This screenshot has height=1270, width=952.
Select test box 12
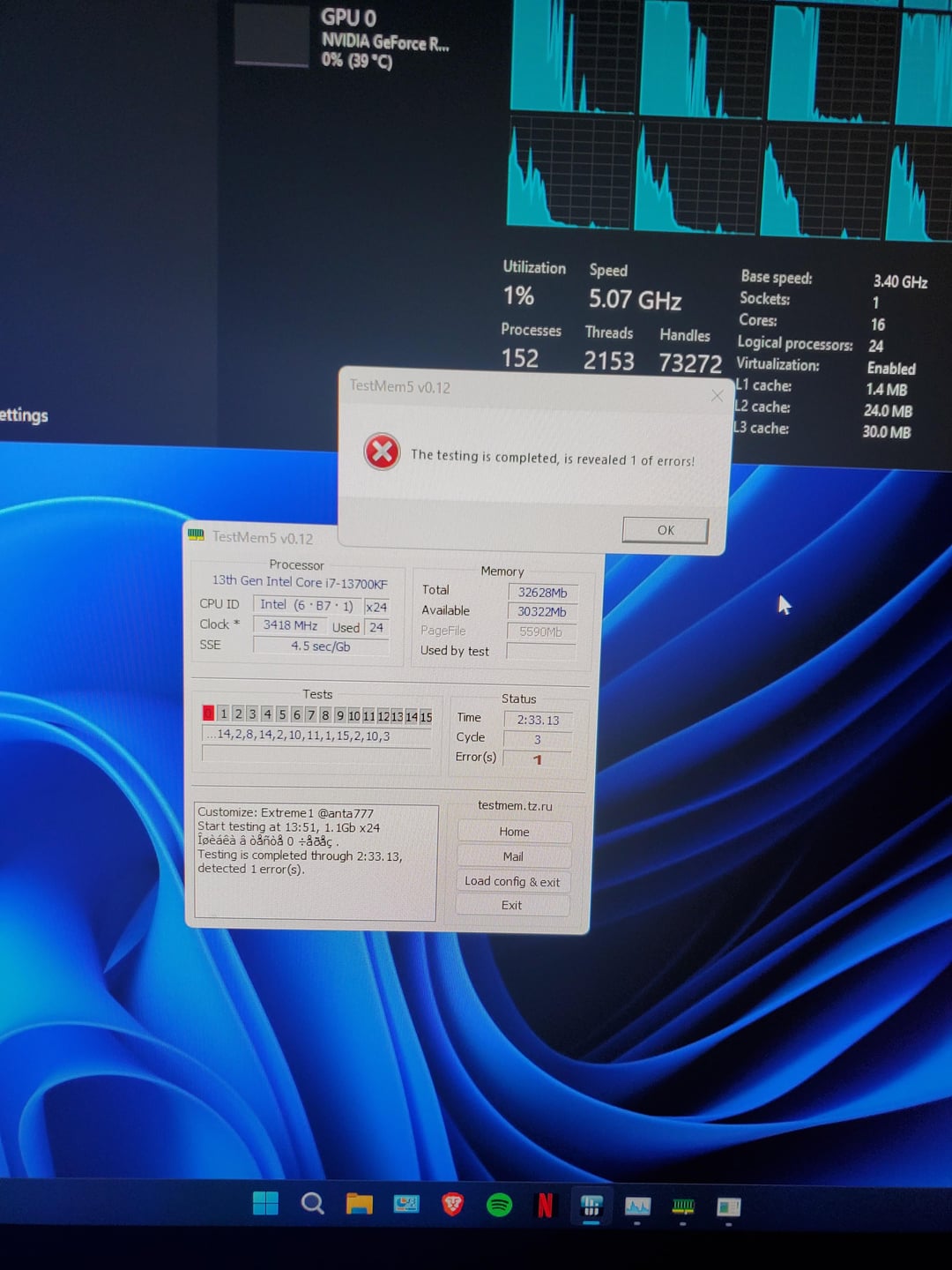pos(383,716)
